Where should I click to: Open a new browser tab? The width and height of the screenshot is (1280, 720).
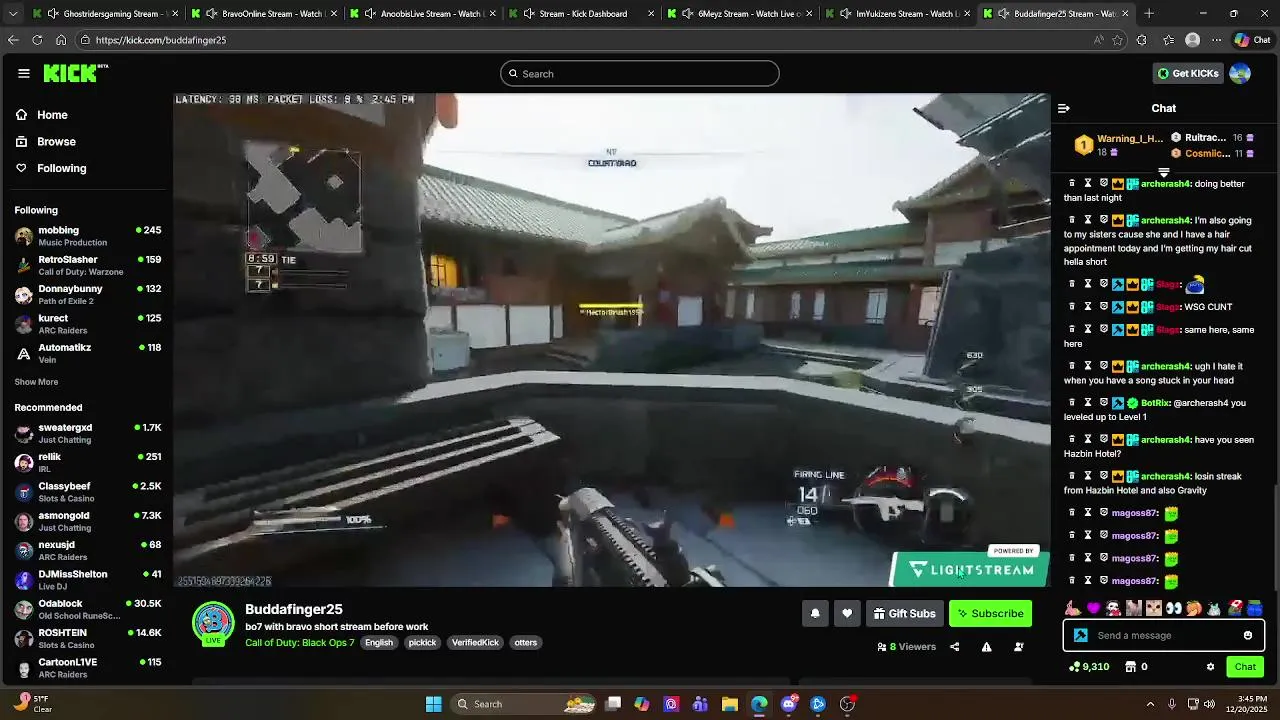click(1149, 14)
